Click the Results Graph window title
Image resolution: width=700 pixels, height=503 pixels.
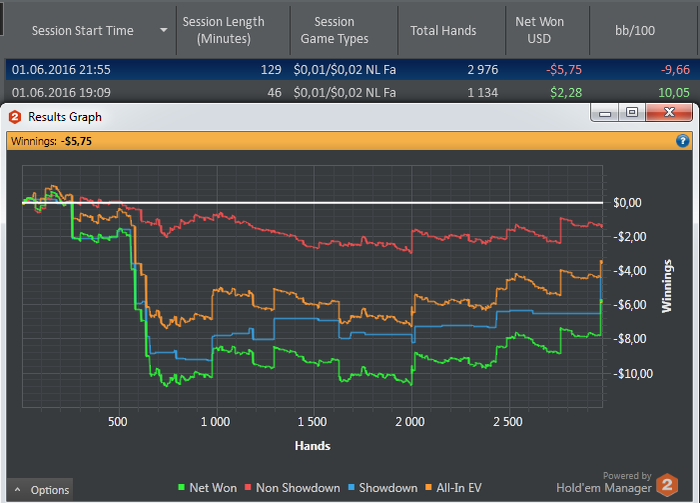pyautogui.click(x=65, y=117)
